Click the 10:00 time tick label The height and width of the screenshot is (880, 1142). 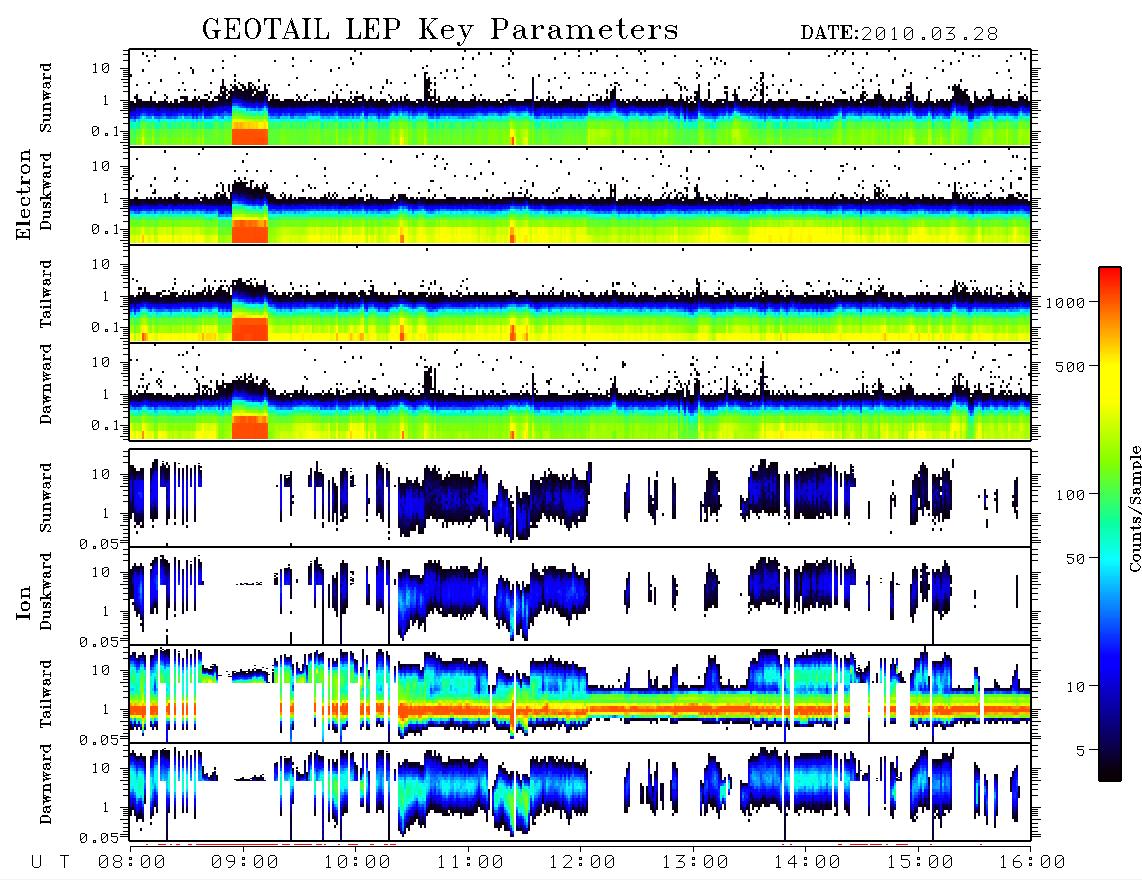357,862
